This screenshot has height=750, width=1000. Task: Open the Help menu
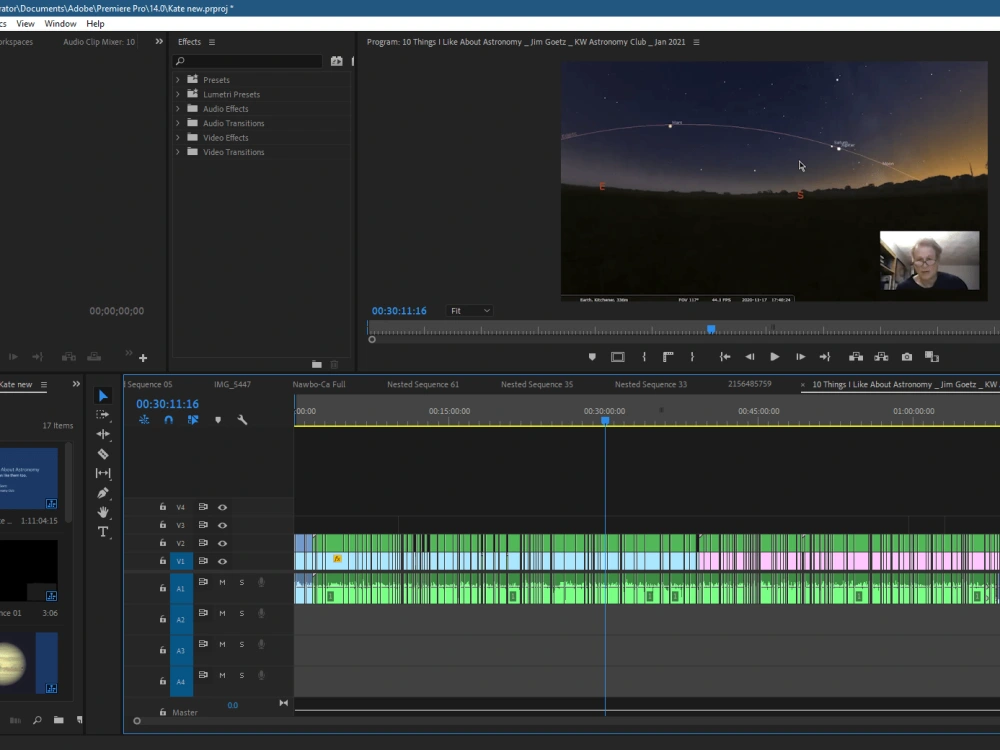point(95,24)
